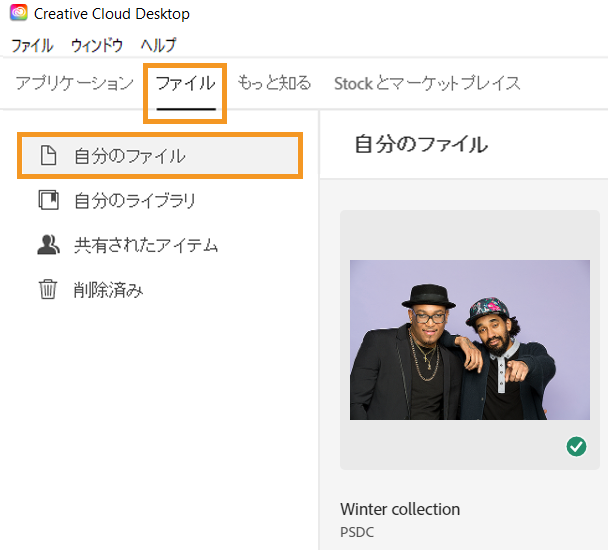
Task: Click the PSDC file type label
Action: point(357,532)
